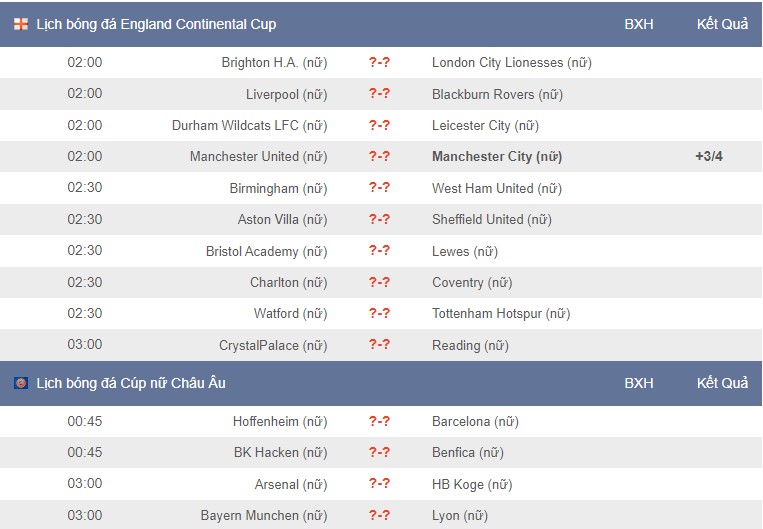The height and width of the screenshot is (529, 763).
Task: Open Tottenham Hotspur (nữ) team link
Action: [501, 313]
